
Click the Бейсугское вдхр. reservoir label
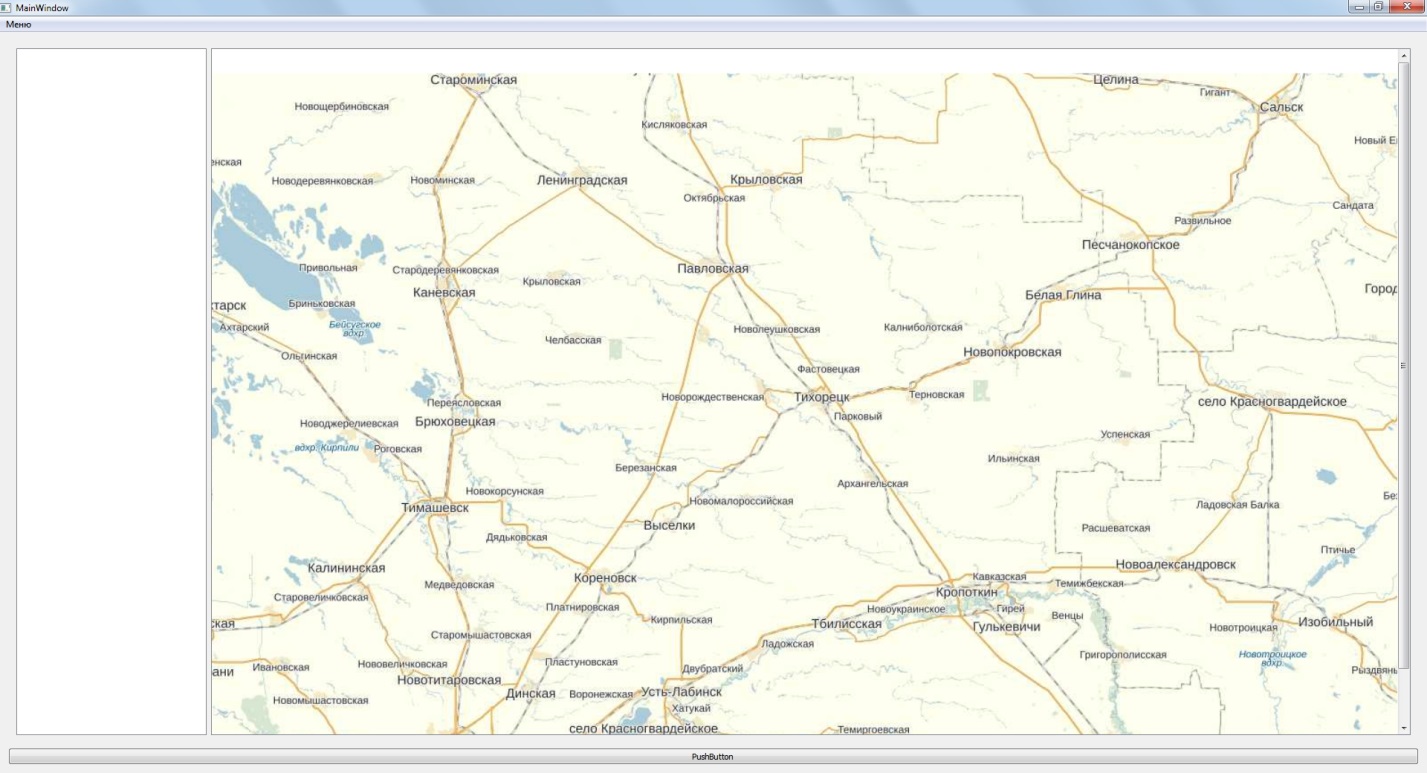pos(355,329)
